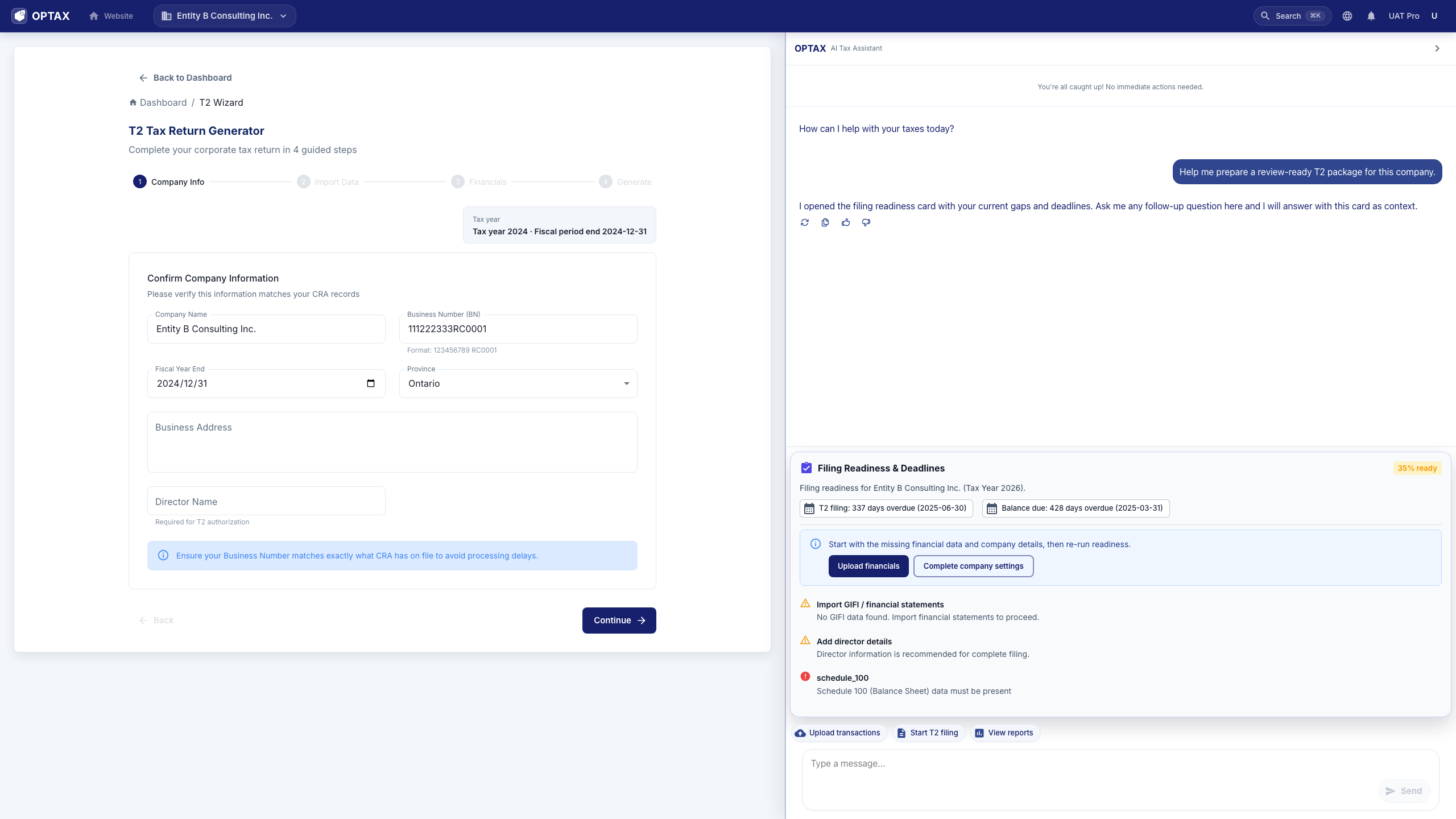Image resolution: width=1456 pixels, height=819 pixels.
Task: Click the OPTAX logo in header
Action: click(41, 16)
